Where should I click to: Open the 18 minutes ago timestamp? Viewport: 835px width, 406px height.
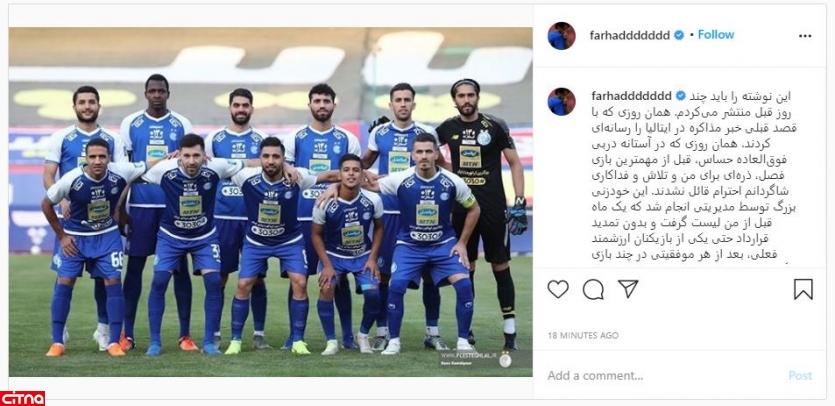coord(583,335)
